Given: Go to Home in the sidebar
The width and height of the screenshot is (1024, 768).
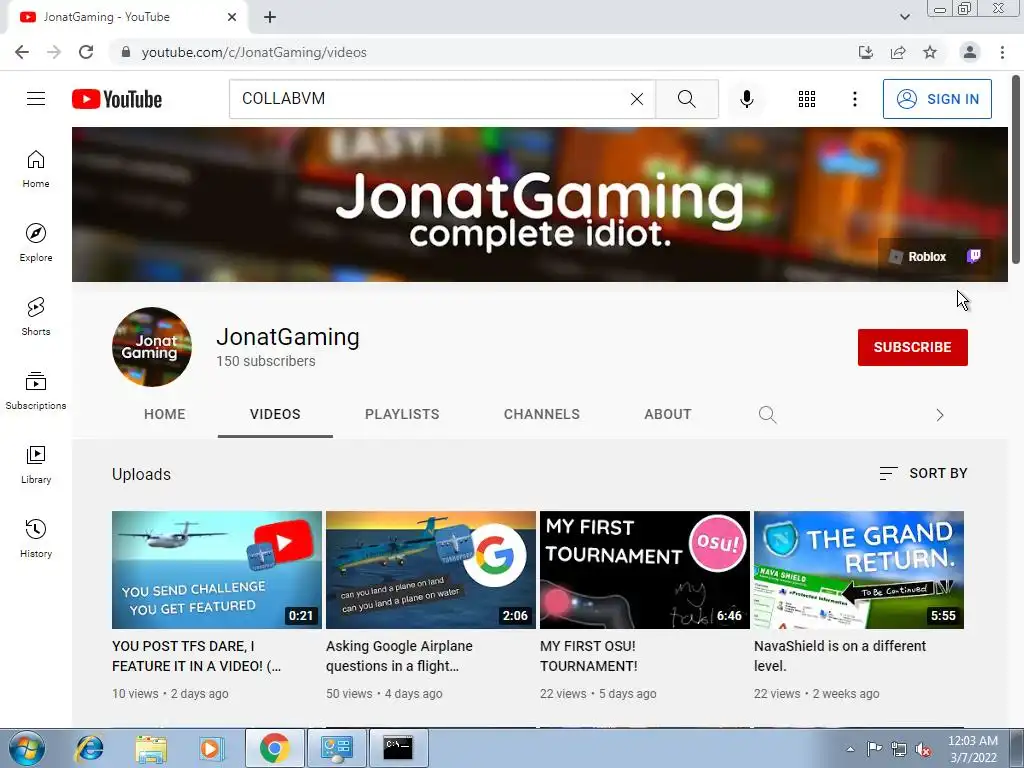Looking at the screenshot, I should tap(36, 168).
